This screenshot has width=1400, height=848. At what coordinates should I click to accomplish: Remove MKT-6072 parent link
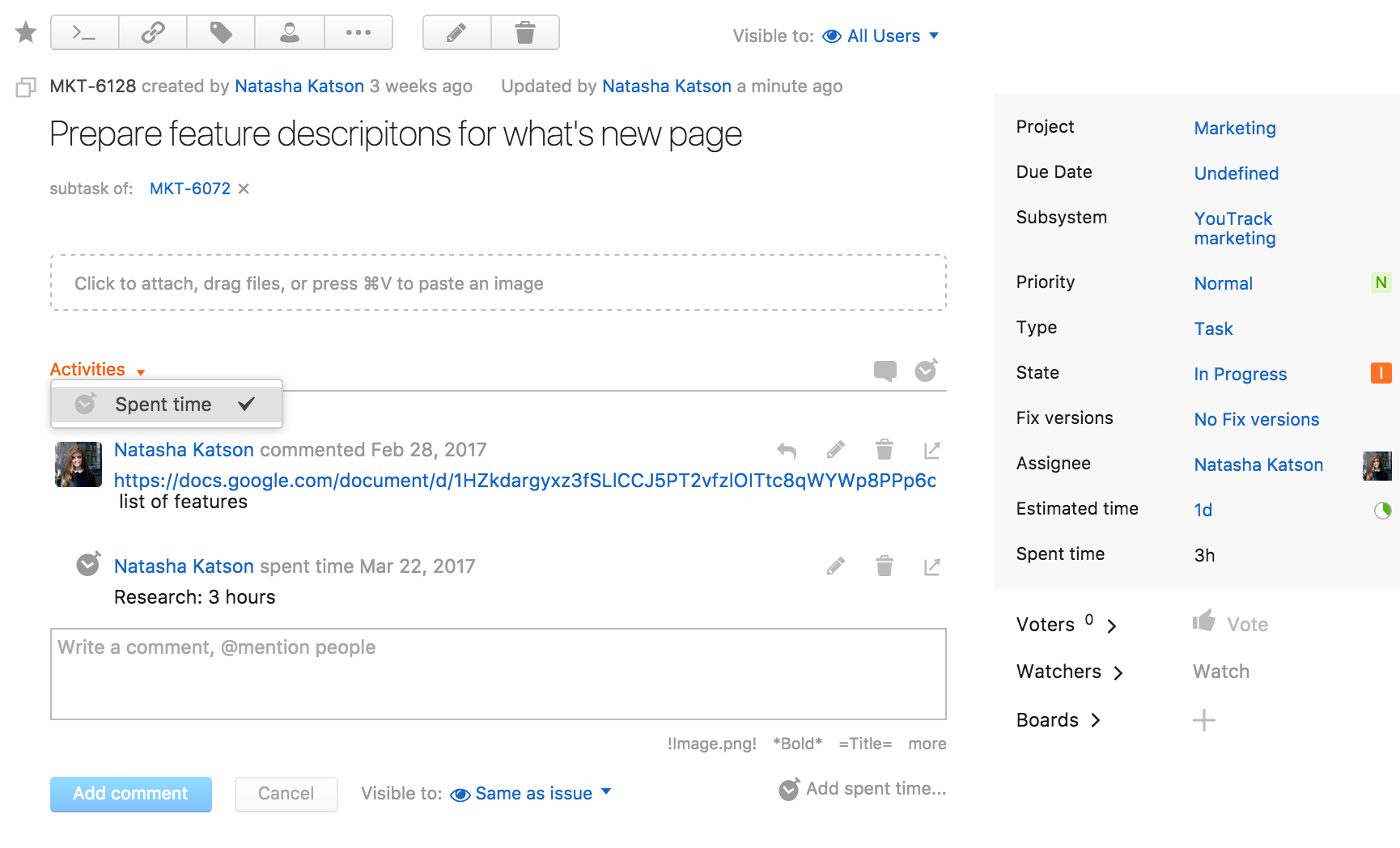(244, 189)
